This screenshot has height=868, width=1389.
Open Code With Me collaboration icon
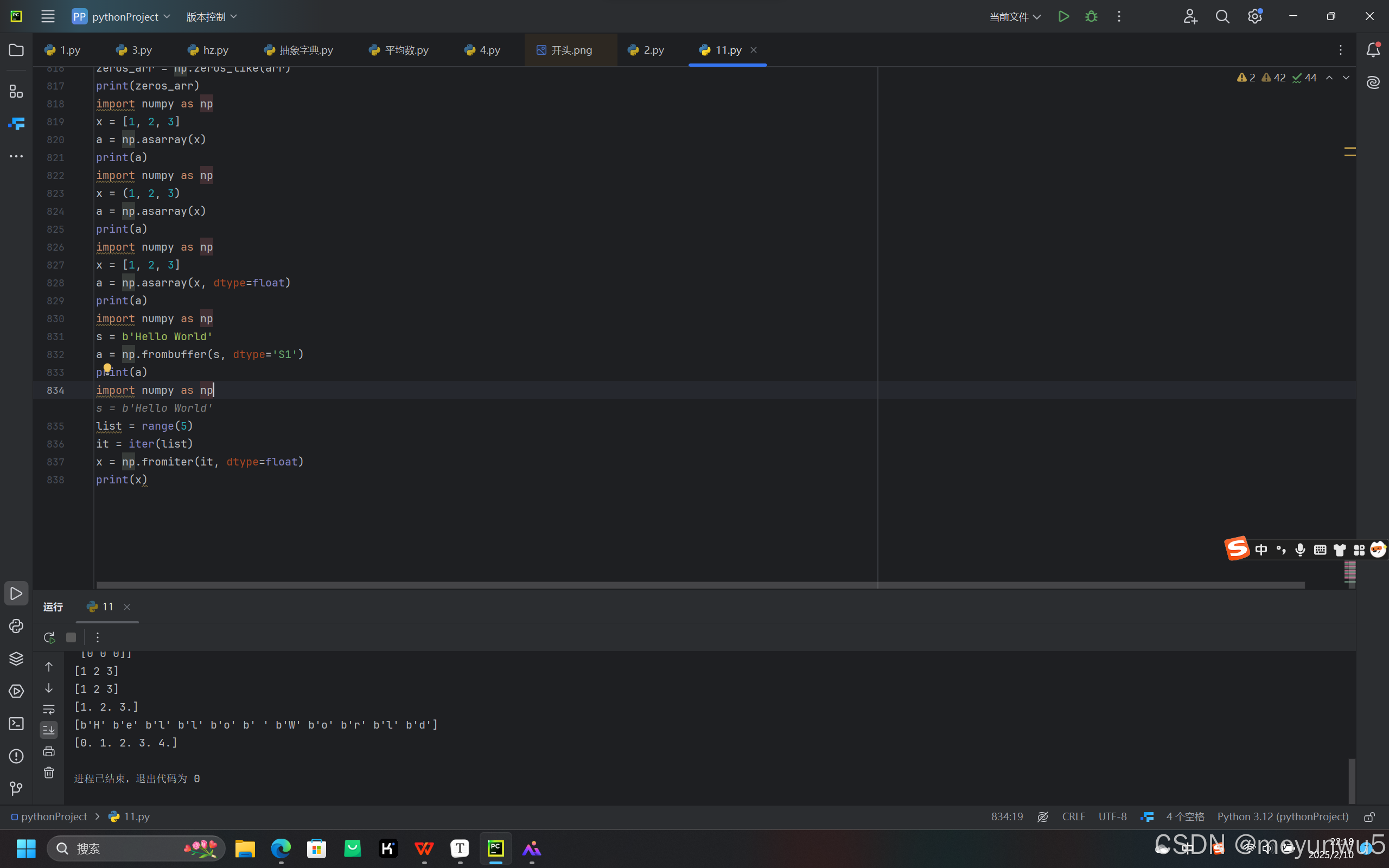[x=1190, y=16]
